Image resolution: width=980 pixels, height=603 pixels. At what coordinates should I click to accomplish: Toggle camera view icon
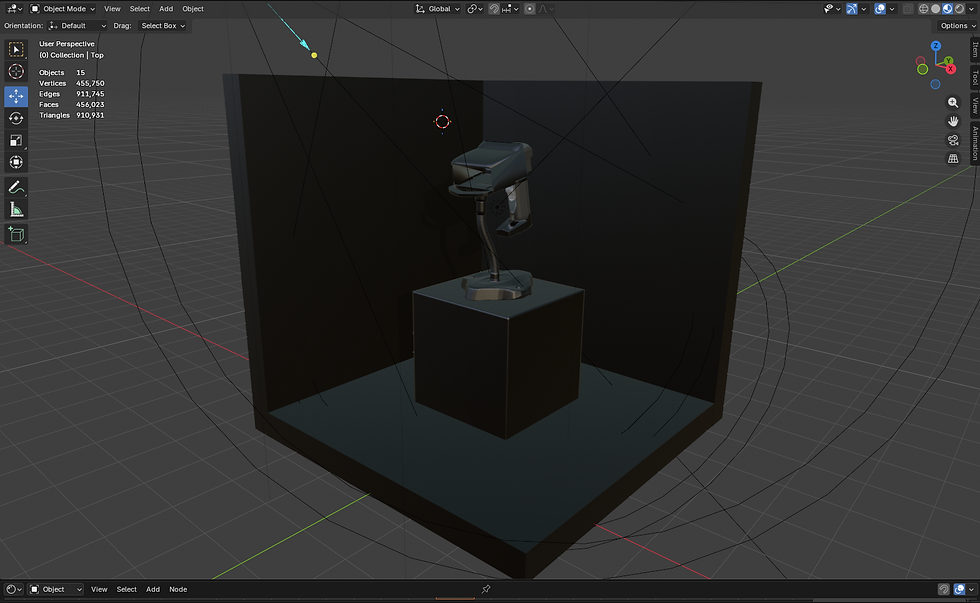[952, 140]
